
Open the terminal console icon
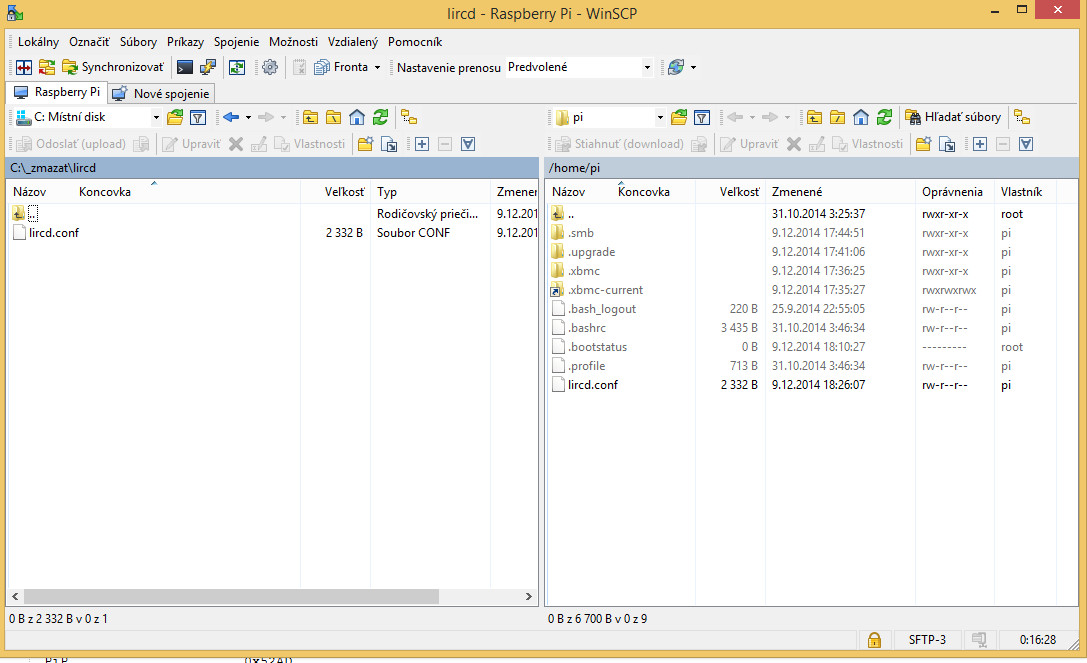[x=184, y=67]
